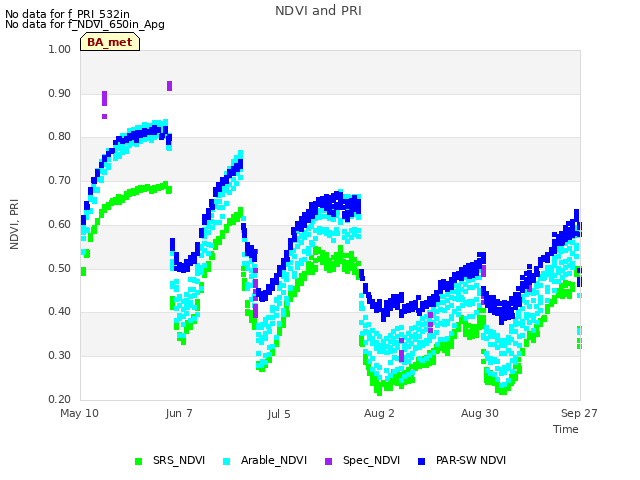Click the 0.30 y-axis tick label
The height and width of the screenshot is (480, 640).
click(x=60, y=356)
